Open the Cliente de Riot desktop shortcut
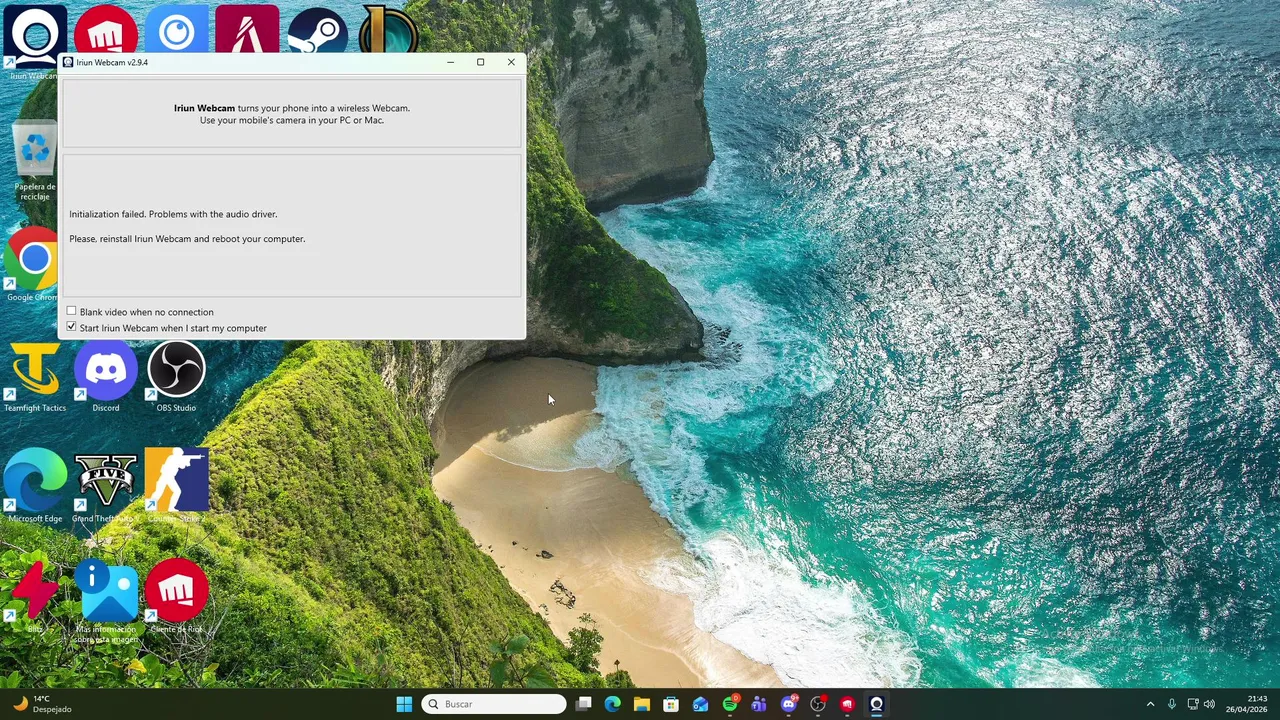Viewport: 1280px width, 720px height. [176, 596]
